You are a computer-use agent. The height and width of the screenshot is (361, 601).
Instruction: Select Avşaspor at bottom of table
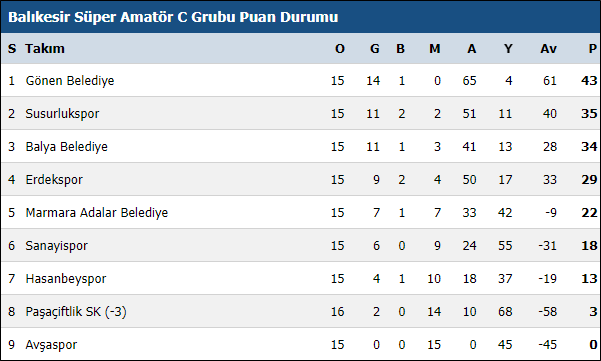[51, 345]
